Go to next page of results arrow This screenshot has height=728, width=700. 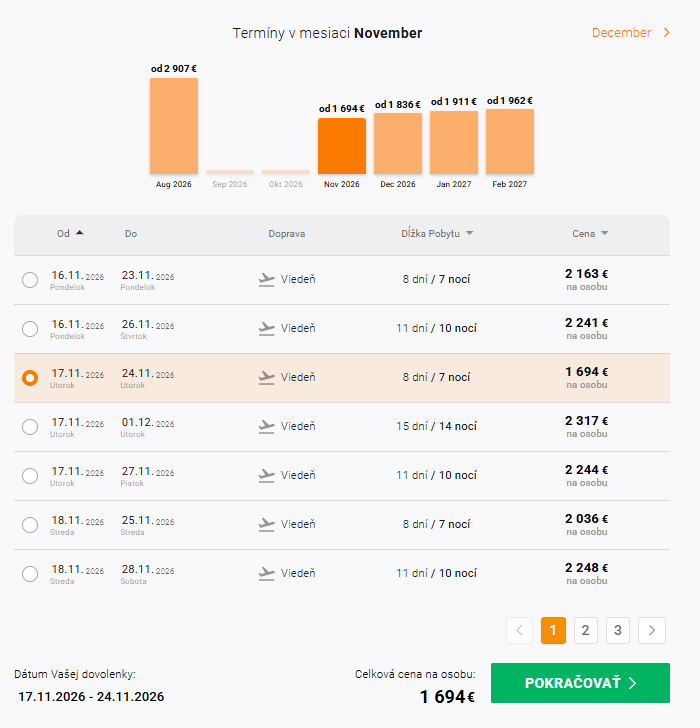[x=652, y=630]
